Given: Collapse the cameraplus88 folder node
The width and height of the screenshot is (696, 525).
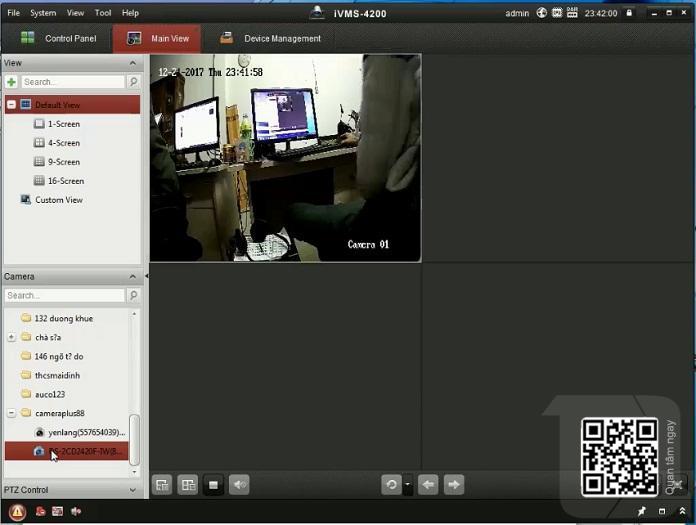Looking at the screenshot, I should (12, 413).
